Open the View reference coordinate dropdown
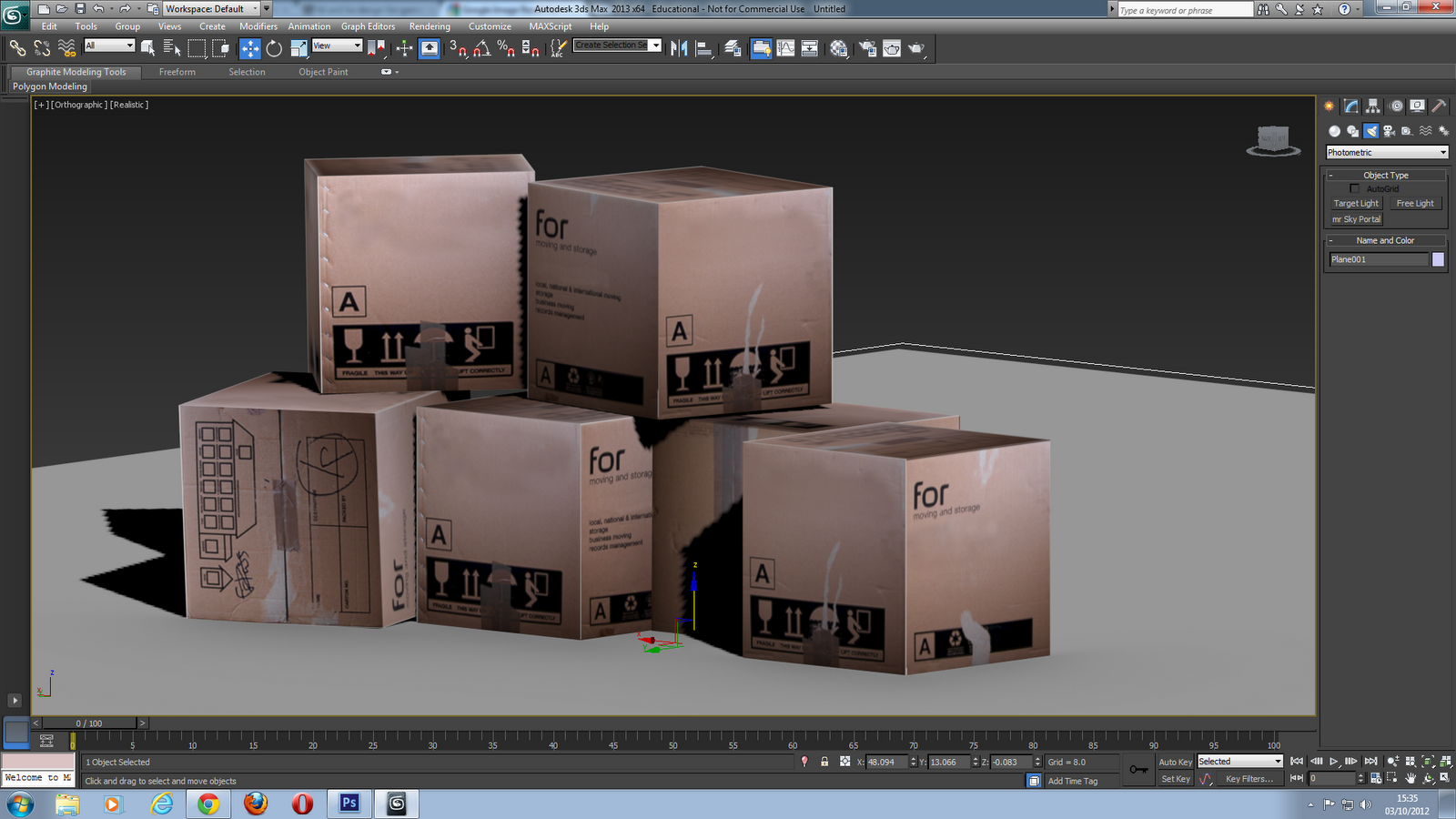The height and width of the screenshot is (819, 1456). coord(337,45)
